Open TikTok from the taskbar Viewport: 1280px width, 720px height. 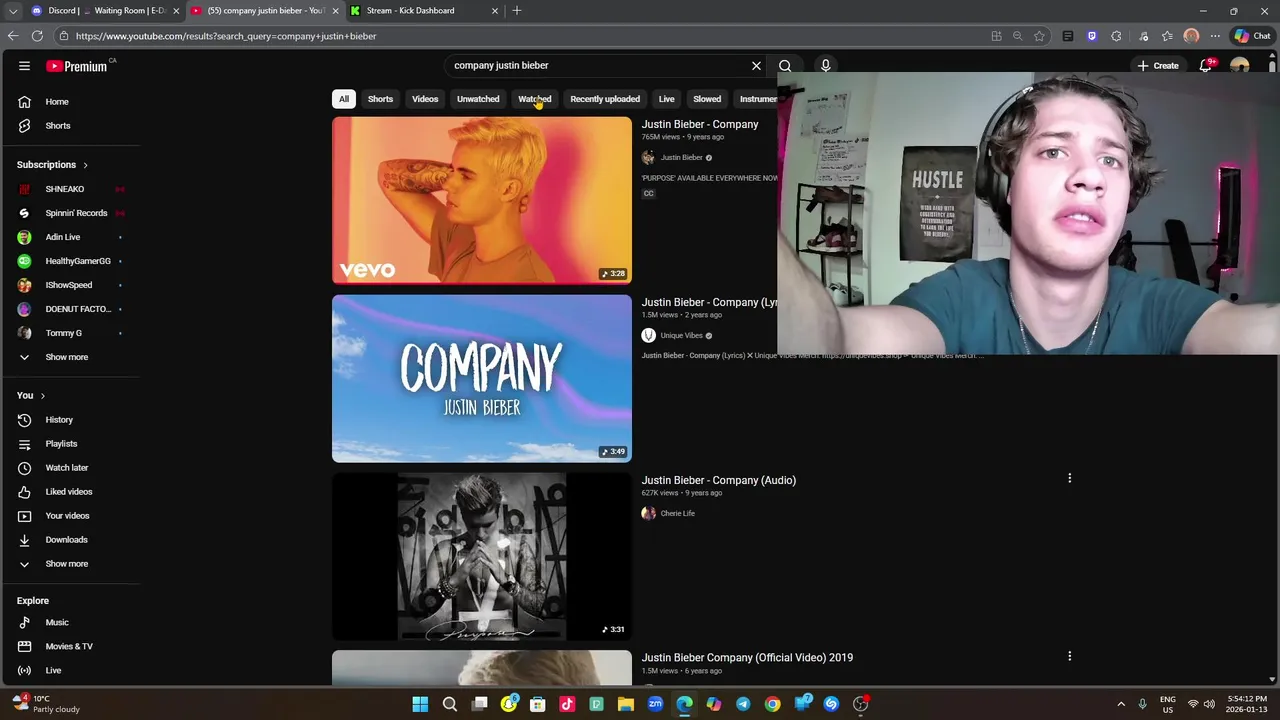click(568, 704)
